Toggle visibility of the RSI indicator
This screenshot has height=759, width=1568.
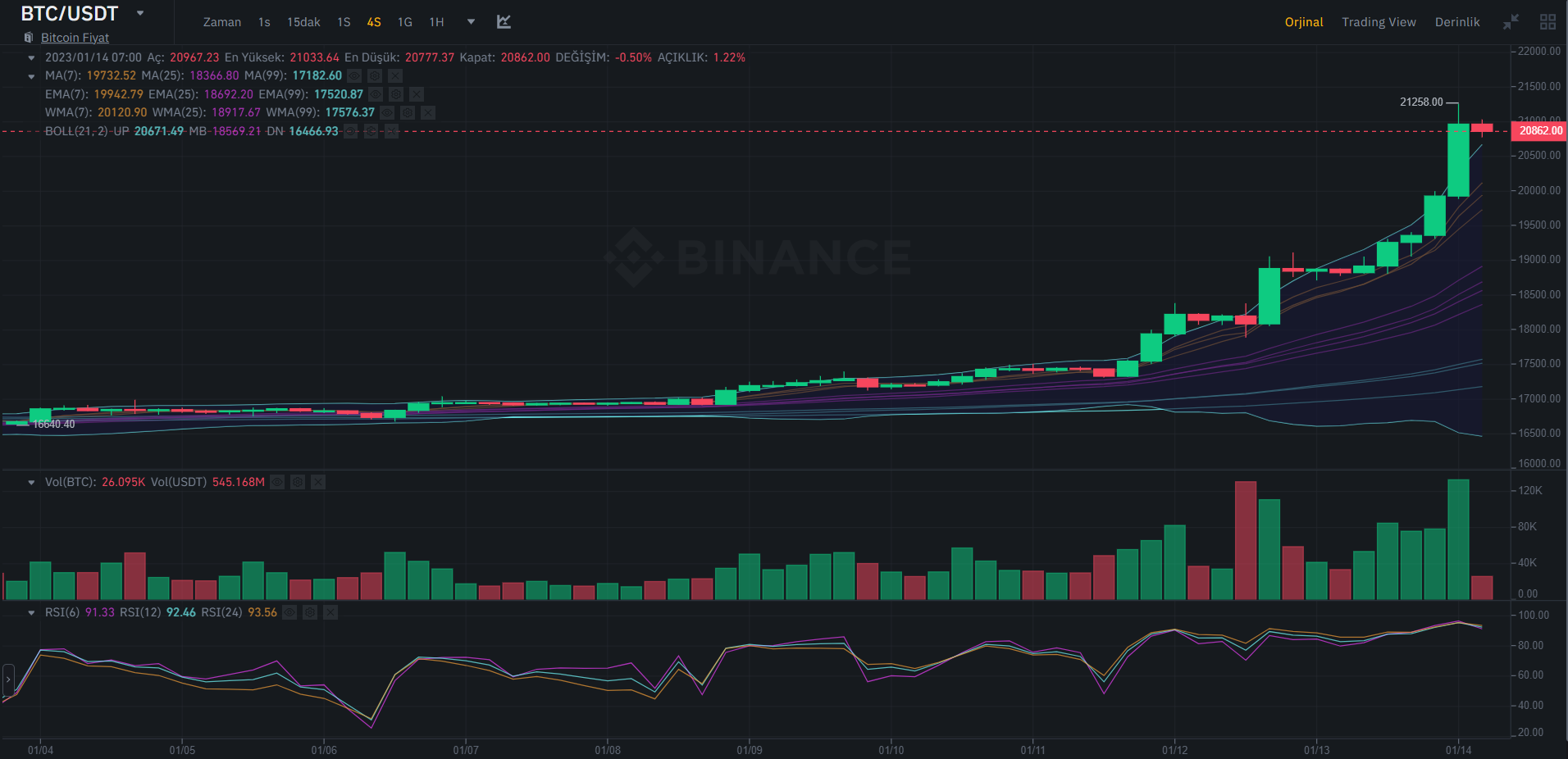[x=289, y=612]
